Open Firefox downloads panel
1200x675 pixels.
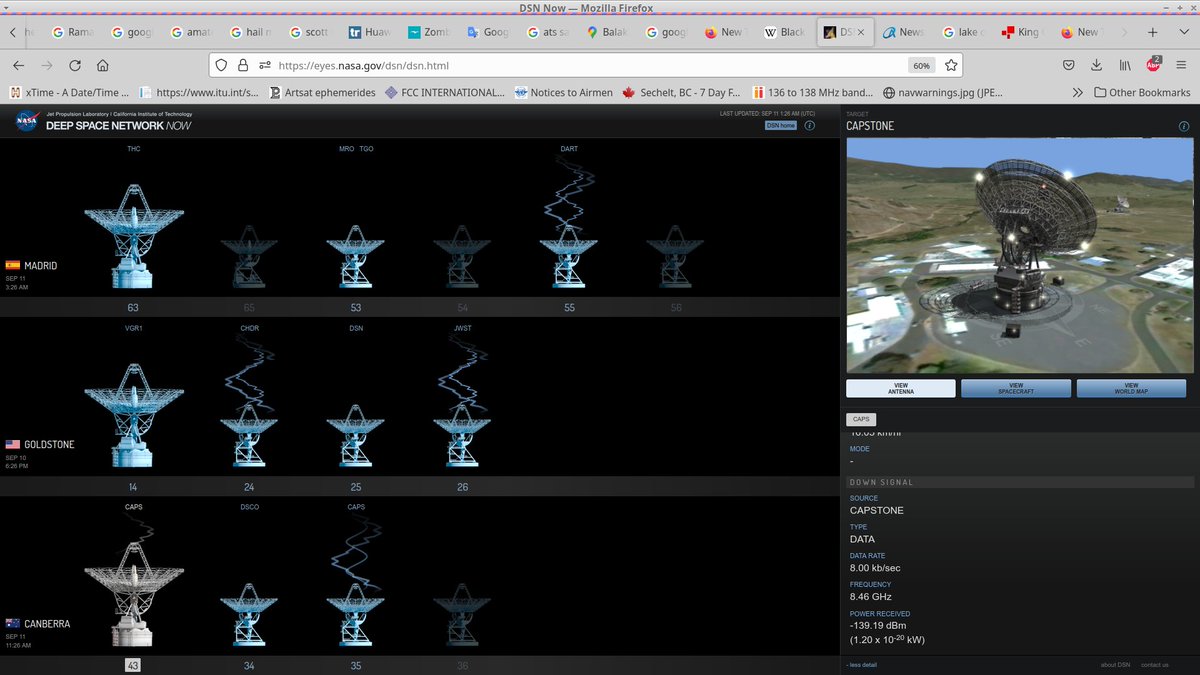[1097, 65]
